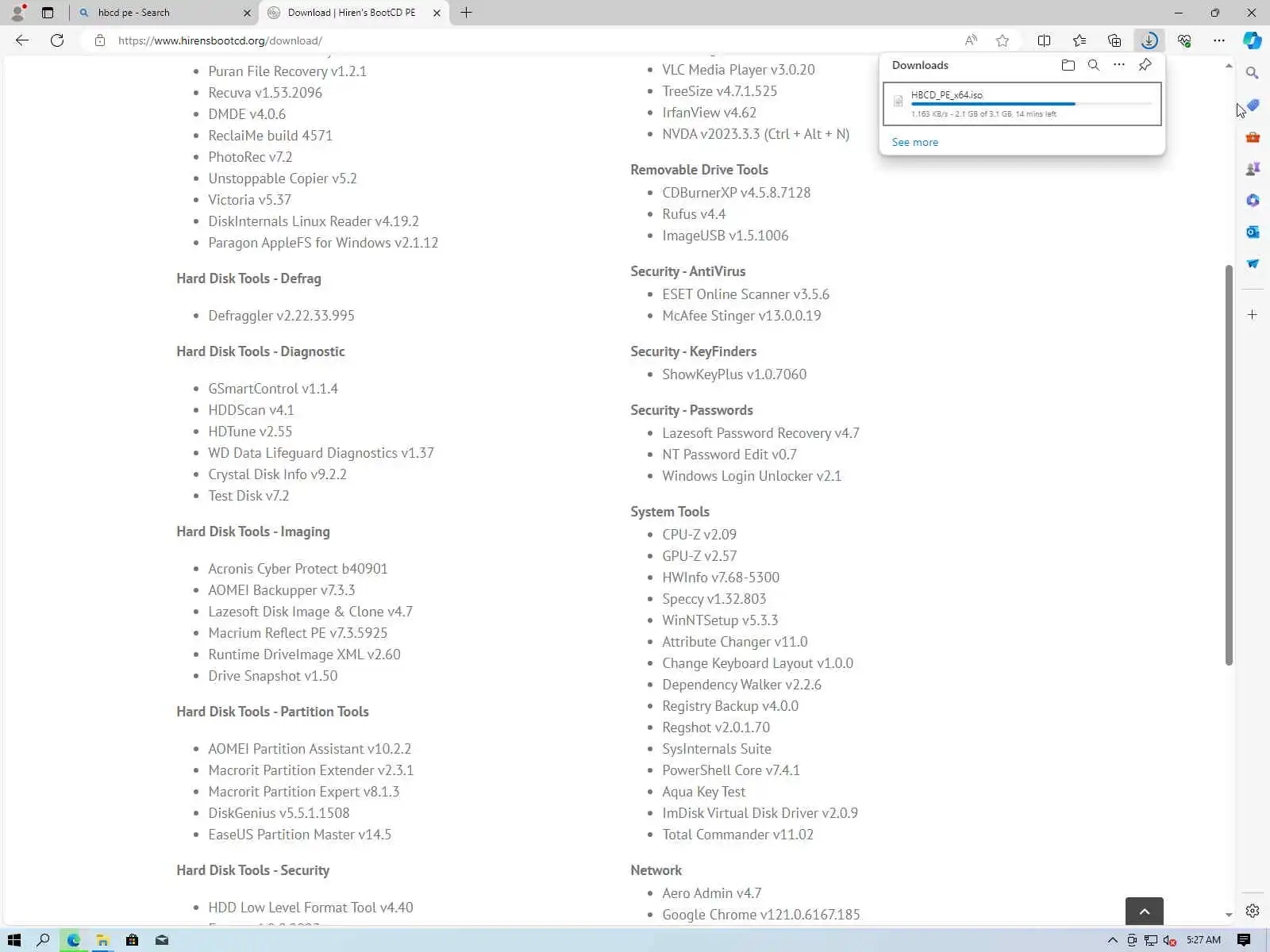Image resolution: width=1270 pixels, height=952 pixels.
Task: Open the downloads folder from Downloads panel
Action: point(1068,65)
